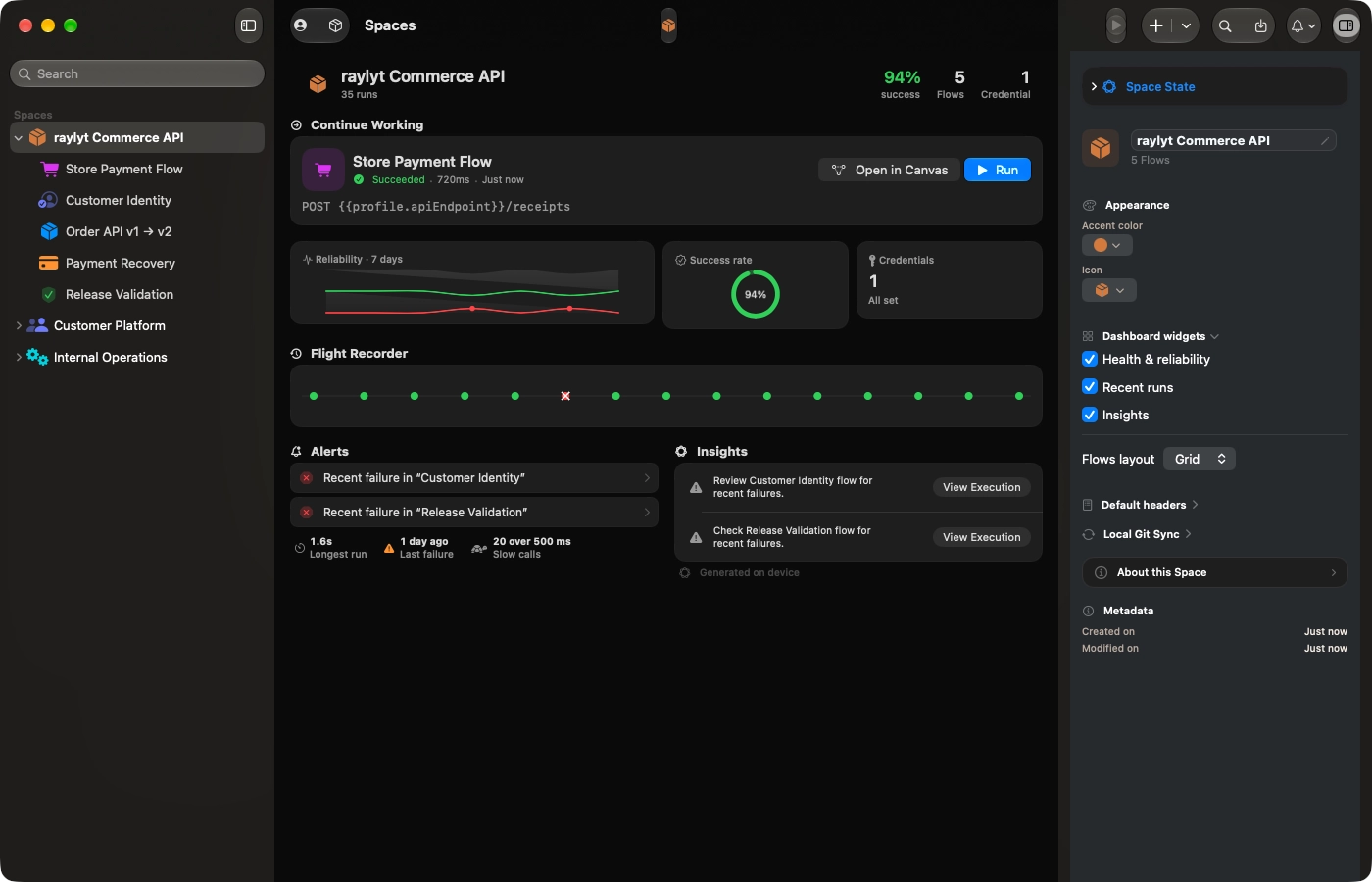This screenshot has width=1372, height=882.
Task: Click Open in Canvas button
Action: [889, 170]
